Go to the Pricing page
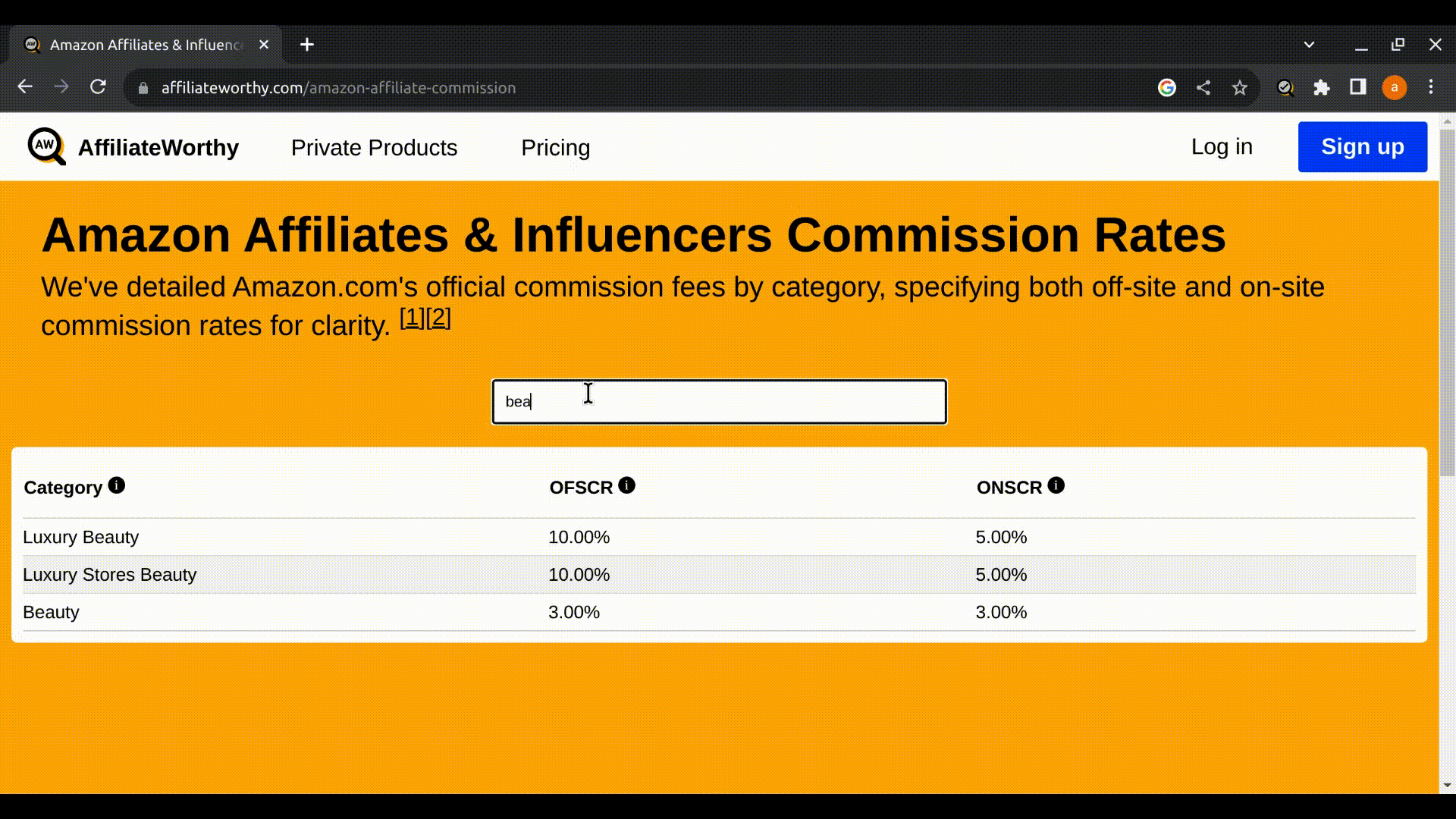Image resolution: width=1456 pixels, height=819 pixels. point(555,148)
